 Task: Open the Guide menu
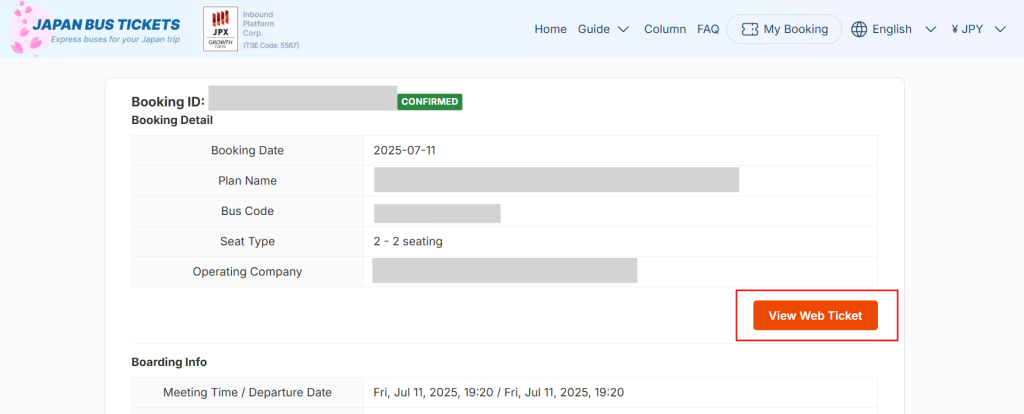tap(594, 29)
